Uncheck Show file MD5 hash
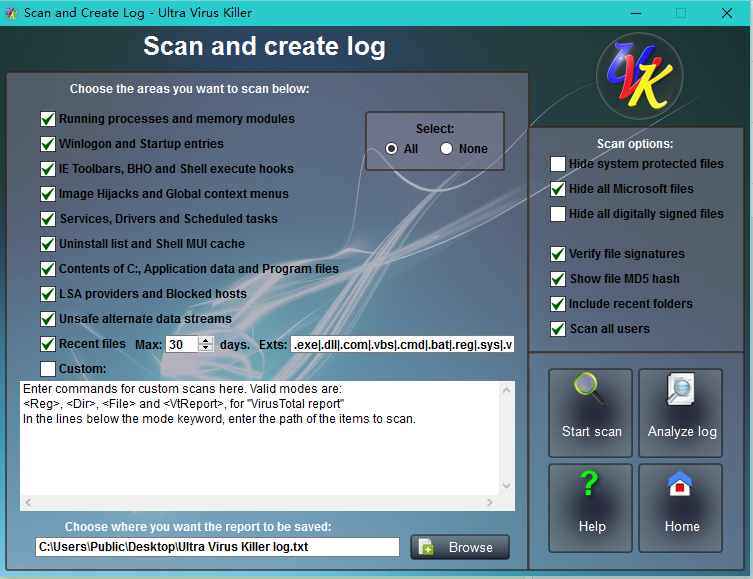The width and height of the screenshot is (753, 579). pyautogui.click(x=558, y=279)
